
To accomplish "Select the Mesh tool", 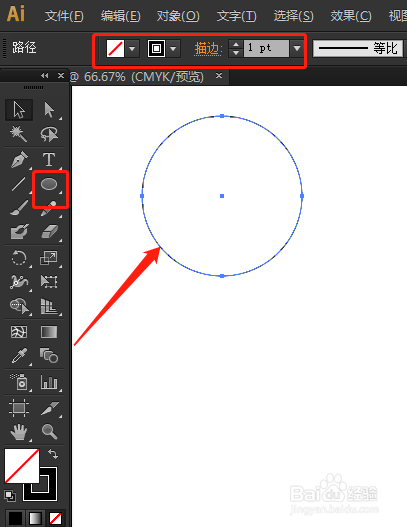I will [19, 332].
